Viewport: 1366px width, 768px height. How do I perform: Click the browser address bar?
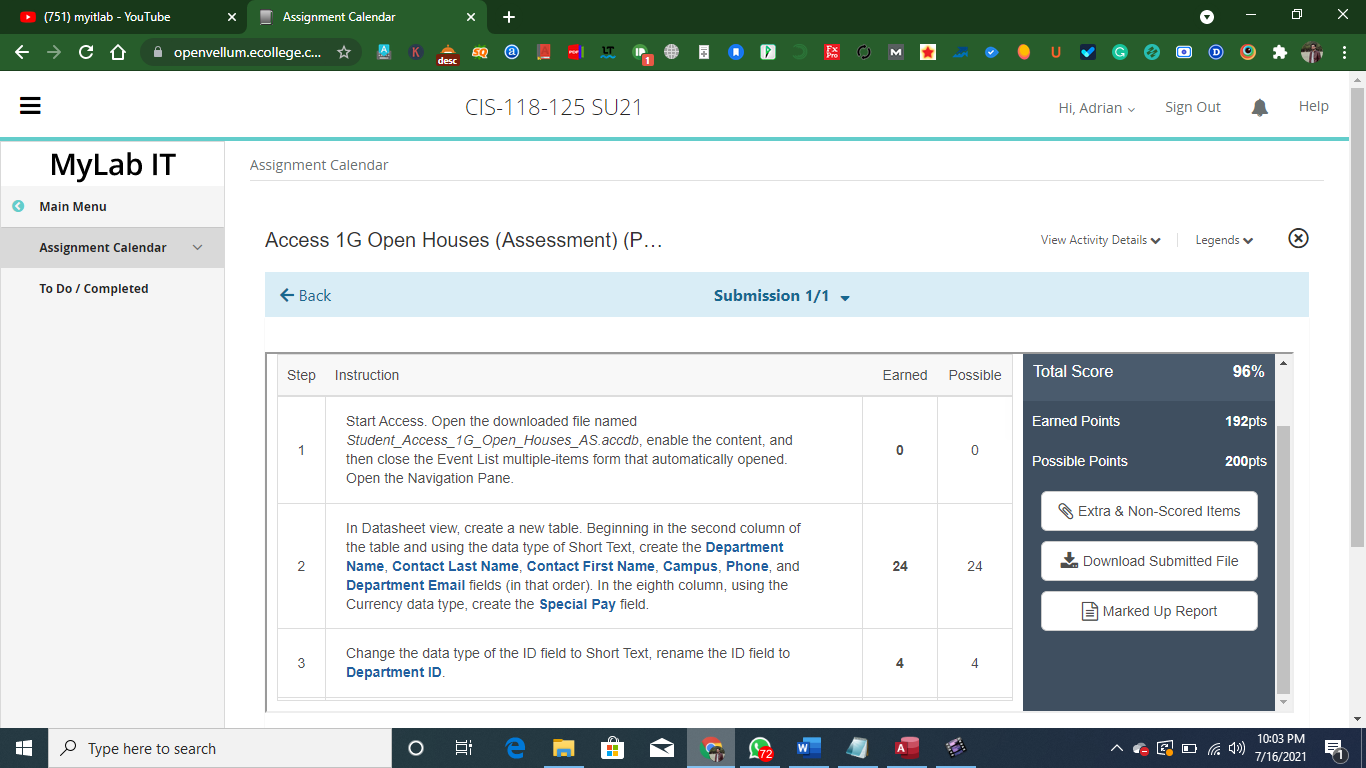(248, 52)
